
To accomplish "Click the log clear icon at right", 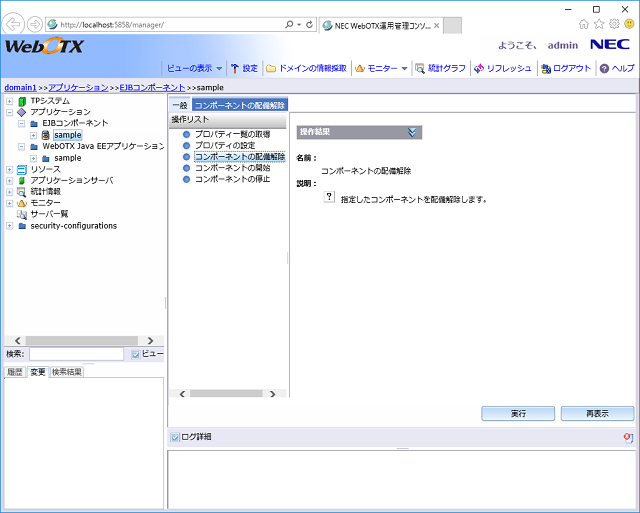I will [627, 437].
